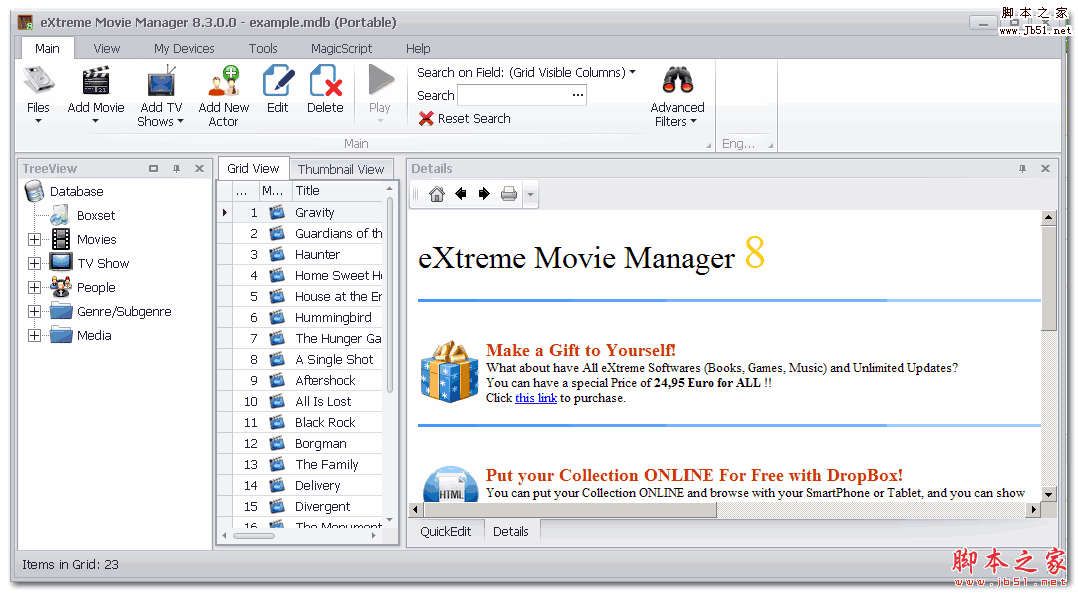
Task: Select Genre/Subgenre node in TreeView
Action: coord(124,312)
